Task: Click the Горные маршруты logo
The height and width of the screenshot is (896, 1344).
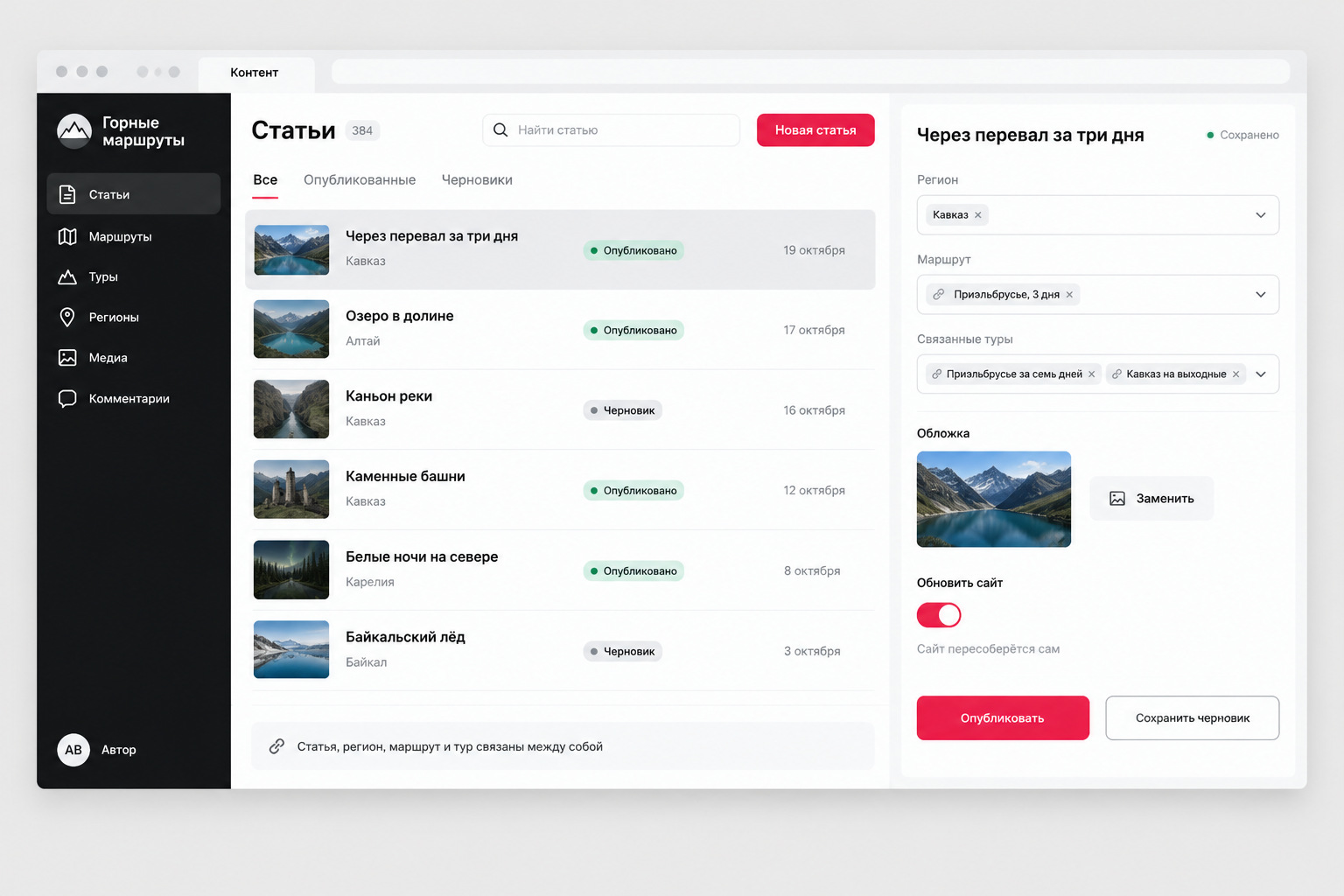Action: tap(74, 131)
